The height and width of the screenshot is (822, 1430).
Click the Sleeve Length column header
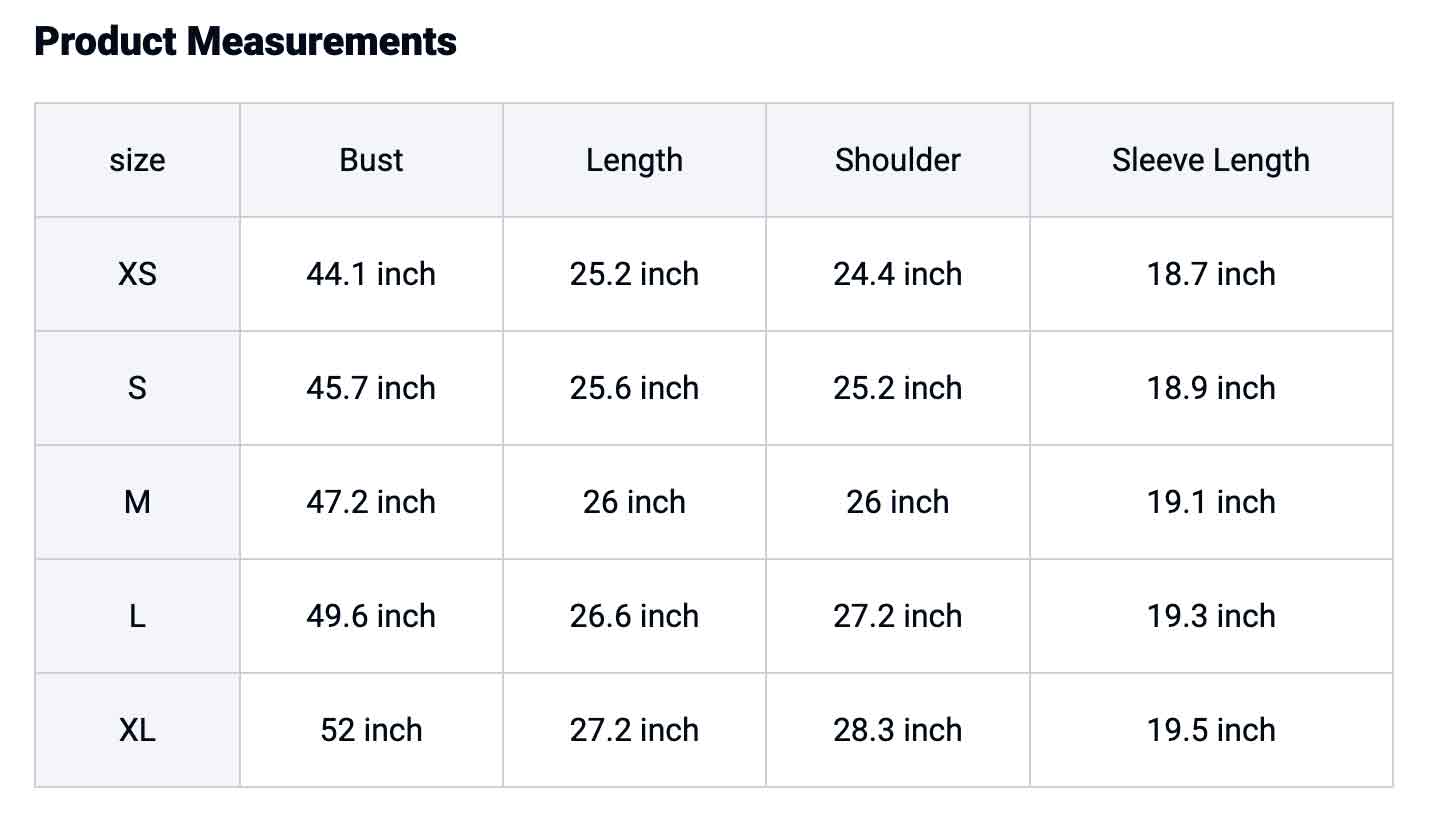[x=1211, y=160]
